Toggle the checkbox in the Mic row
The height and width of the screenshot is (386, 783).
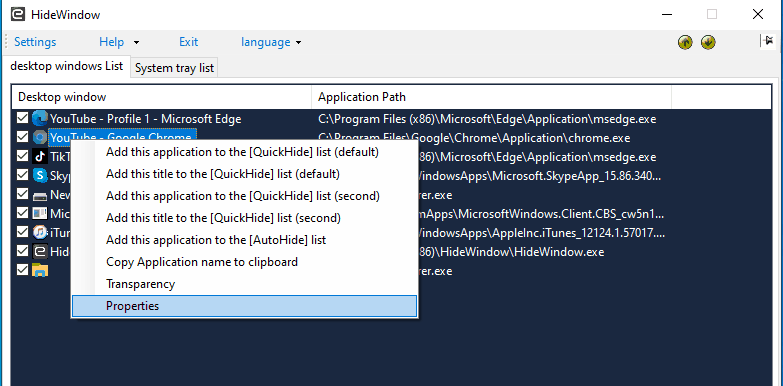pyautogui.click(x=22, y=213)
